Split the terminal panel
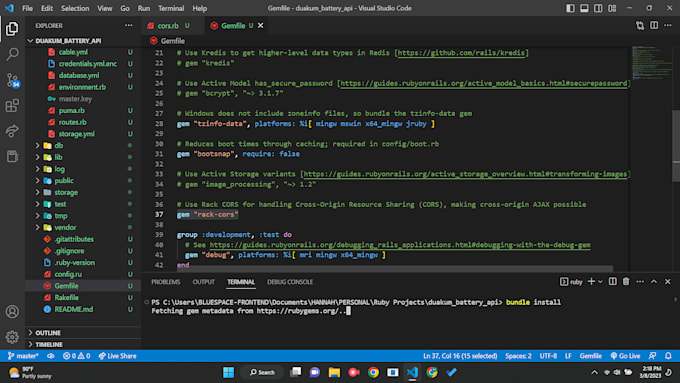The image size is (680, 383). pyautogui.click(x=612, y=282)
